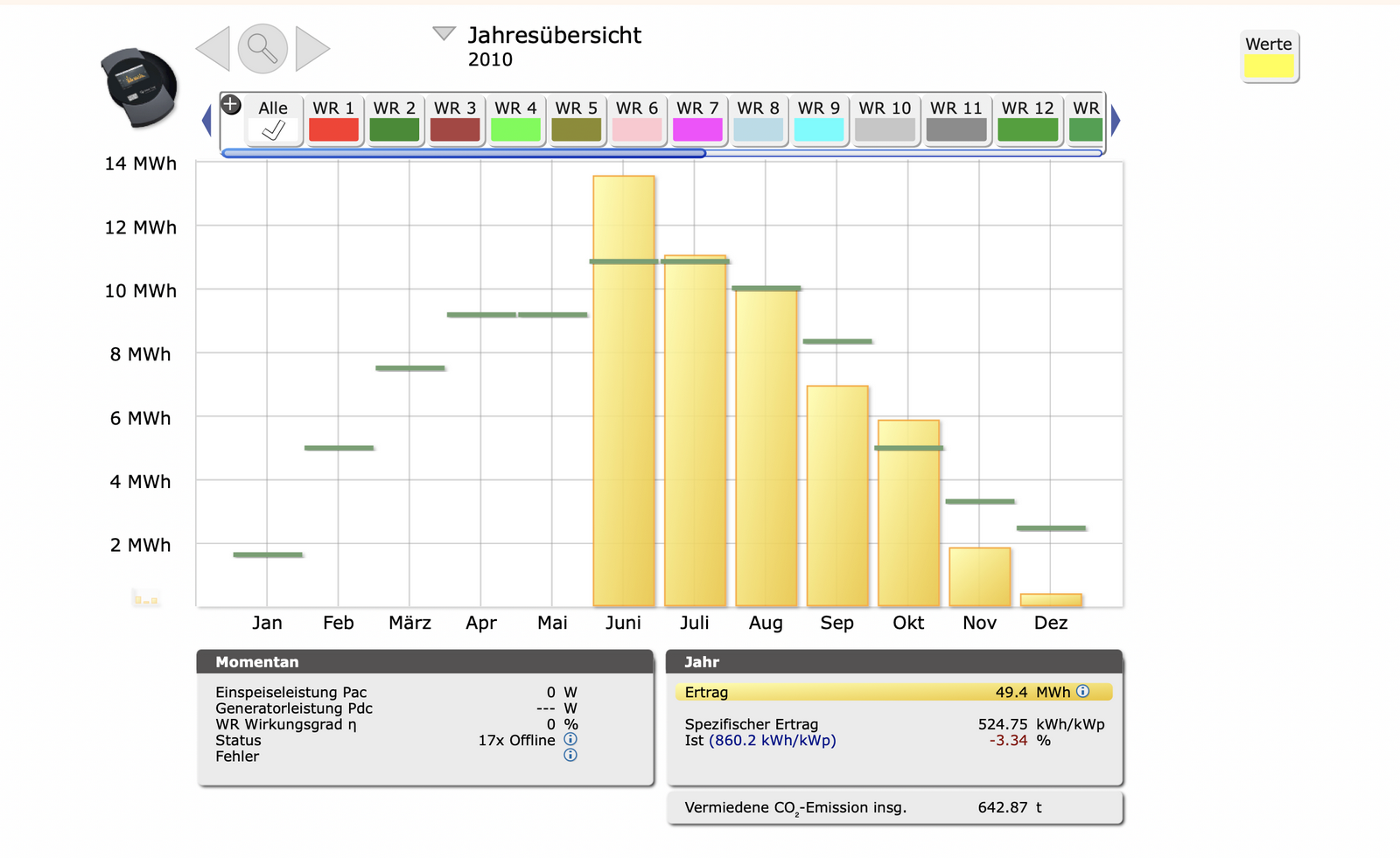Open info icon next to Fehler
This screenshot has width=1400, height=858.
pos(570,755)
